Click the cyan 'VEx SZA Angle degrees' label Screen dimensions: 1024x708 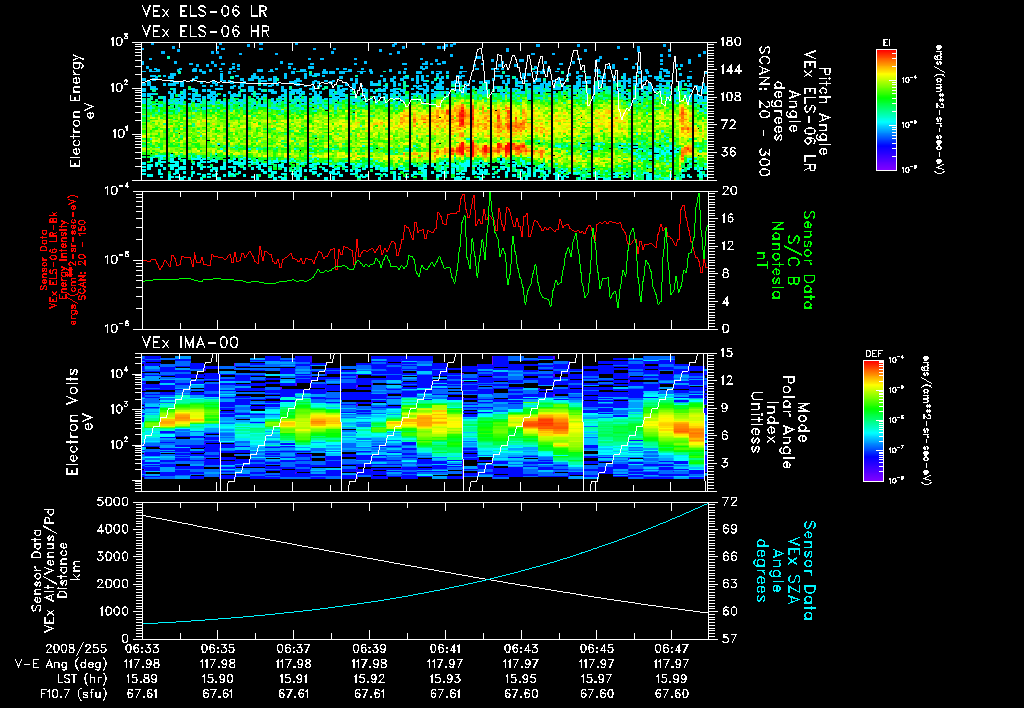(784, 570)
